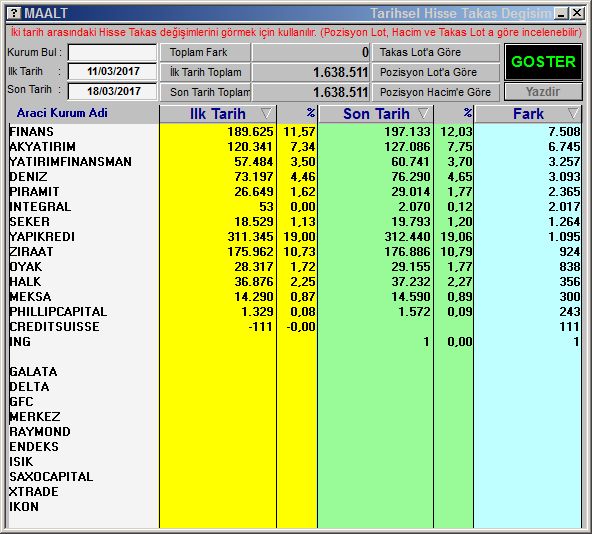Click the GOSTER button
Viewport: 592px width, 534px height.
[543, 62]
